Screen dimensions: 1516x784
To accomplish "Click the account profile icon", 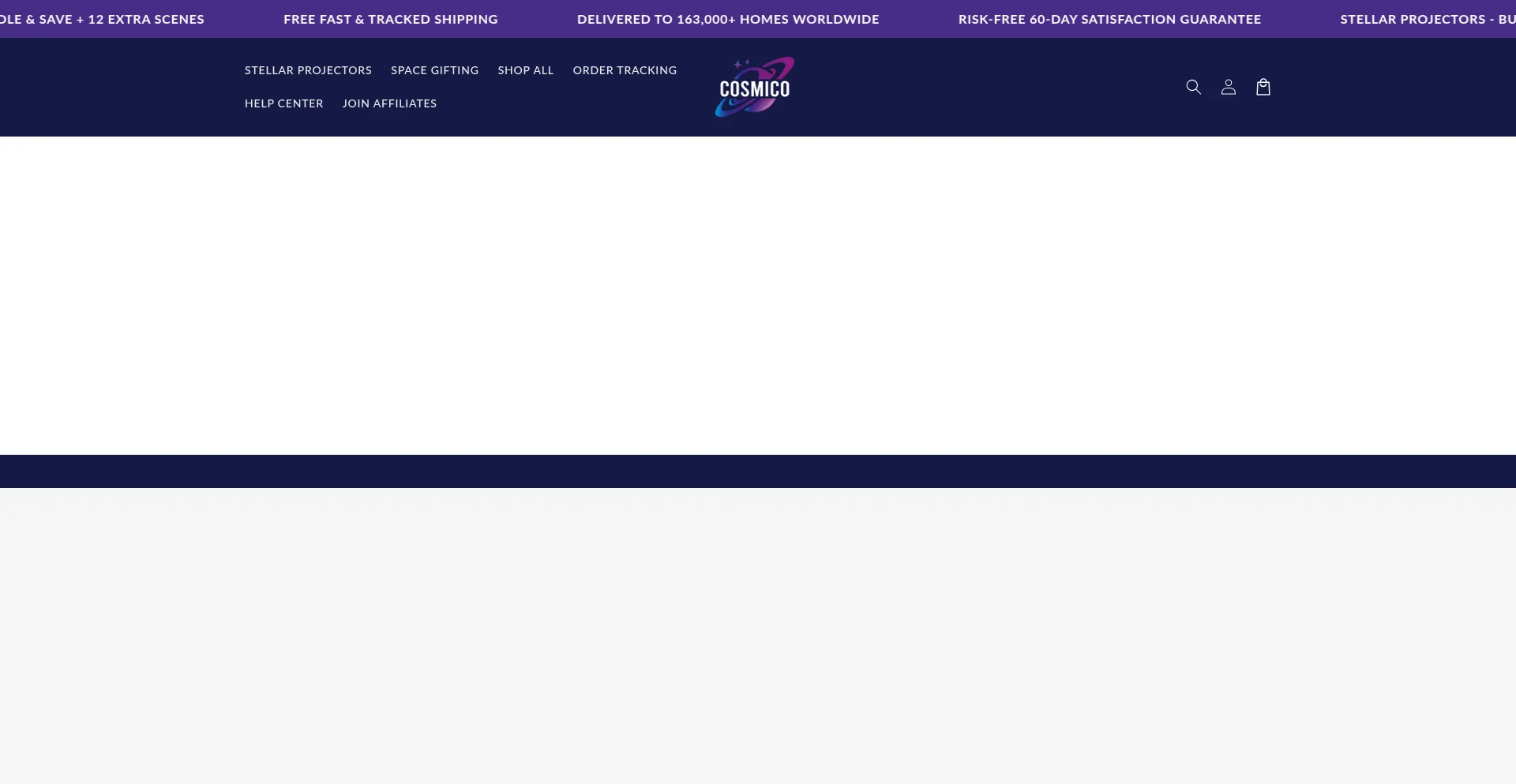I will coord(1228,87).
